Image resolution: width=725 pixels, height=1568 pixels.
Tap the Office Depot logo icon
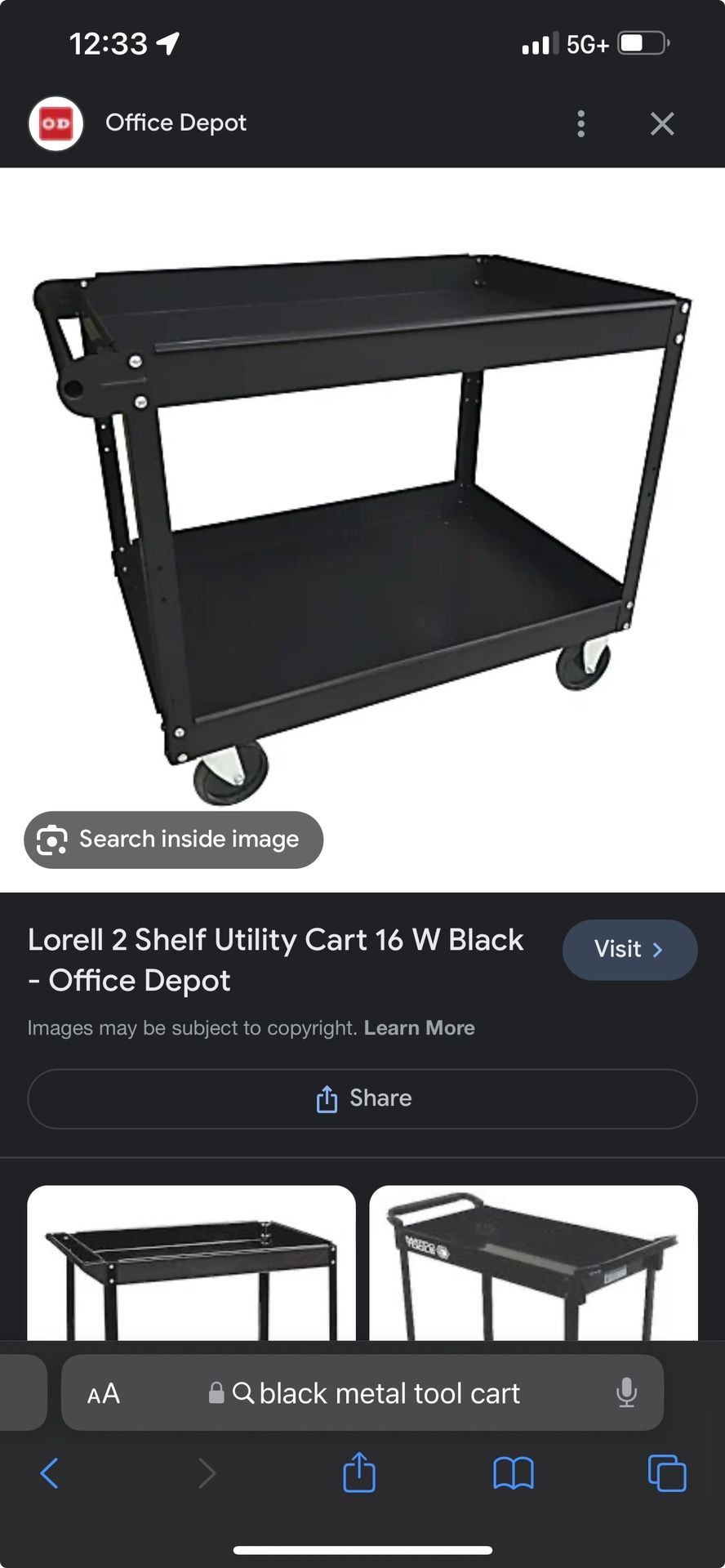coord(56,123)
